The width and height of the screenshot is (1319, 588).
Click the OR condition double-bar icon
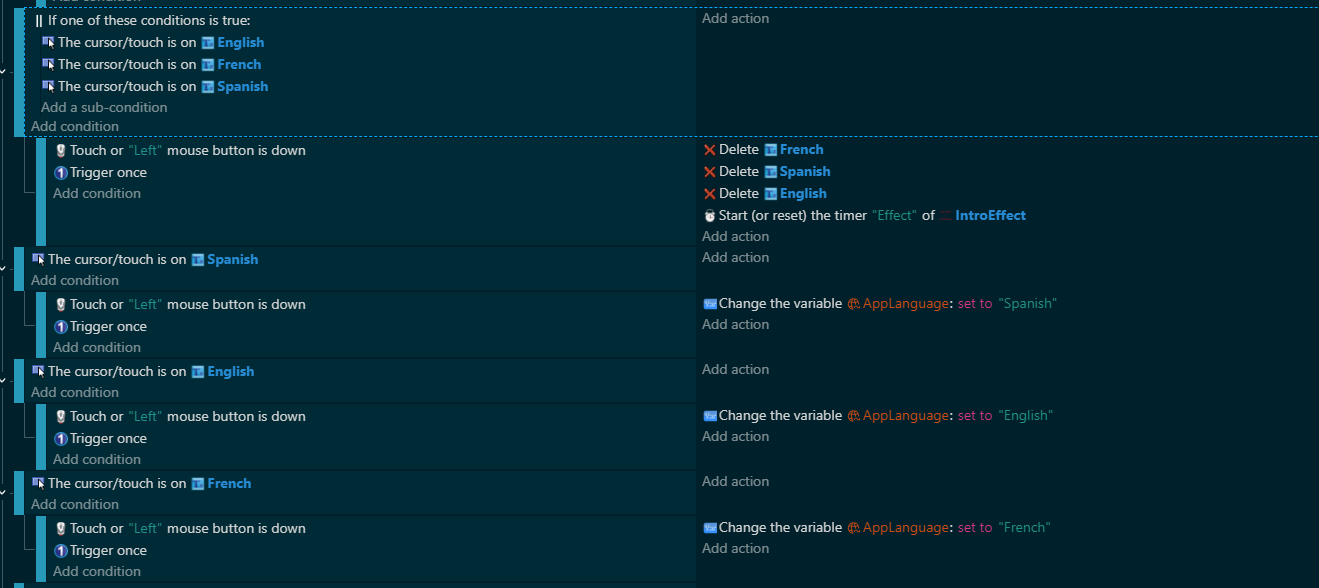pos(39,21)
